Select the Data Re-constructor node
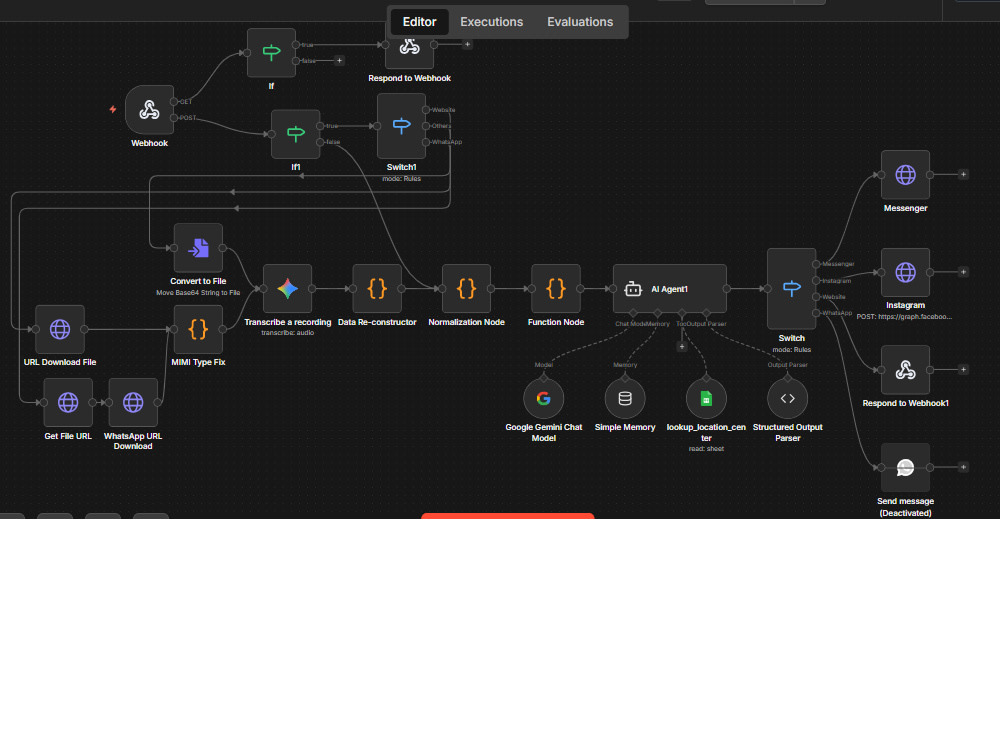 click(377, 289)
